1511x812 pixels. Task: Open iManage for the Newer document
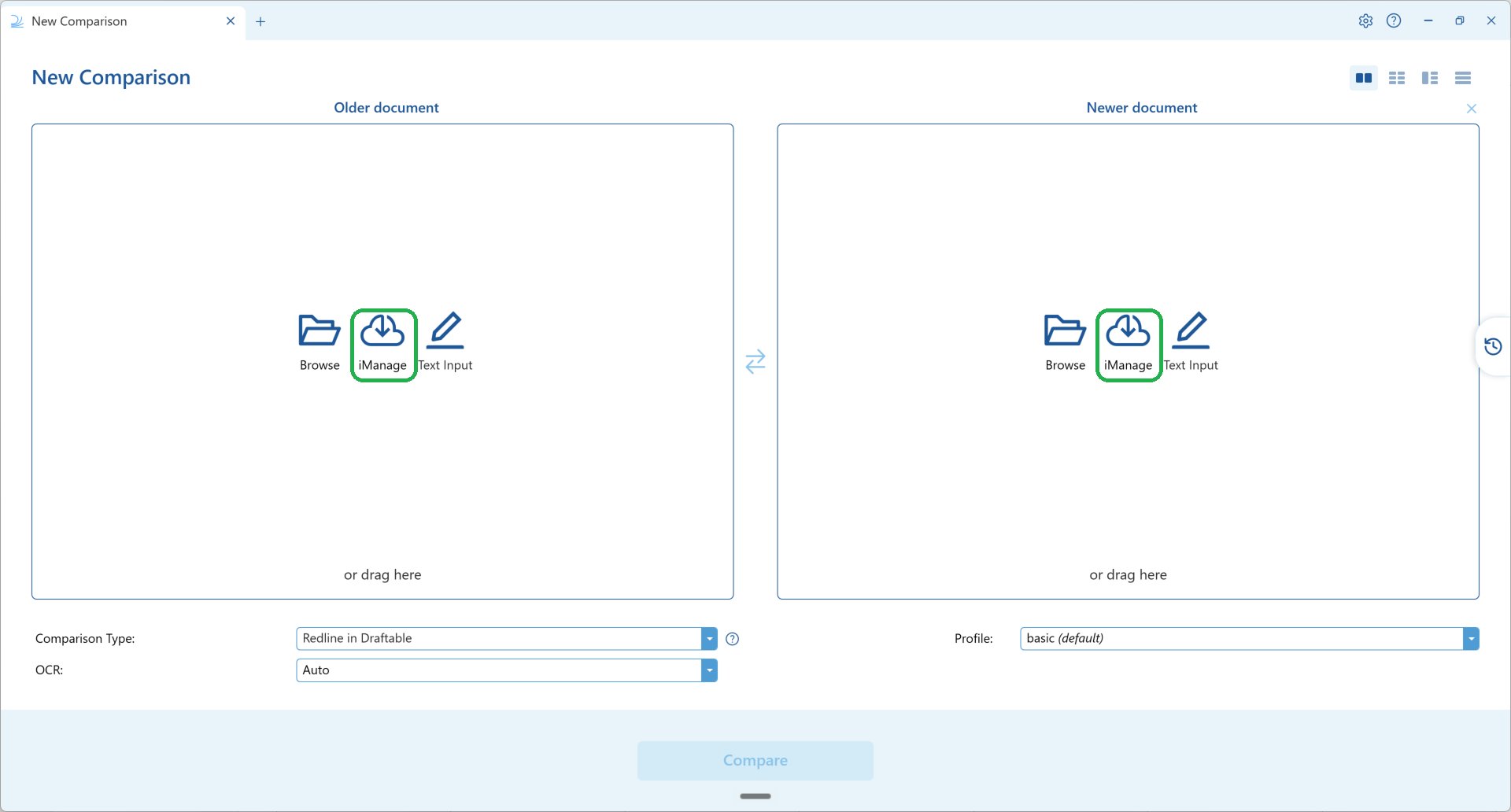tap(1128, 344)
